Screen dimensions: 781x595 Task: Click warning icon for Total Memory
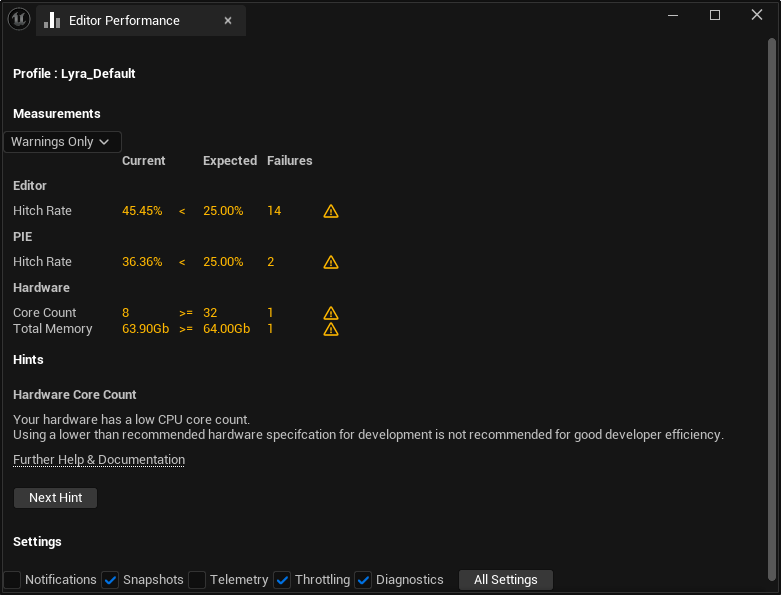click(x=331, y=329)
